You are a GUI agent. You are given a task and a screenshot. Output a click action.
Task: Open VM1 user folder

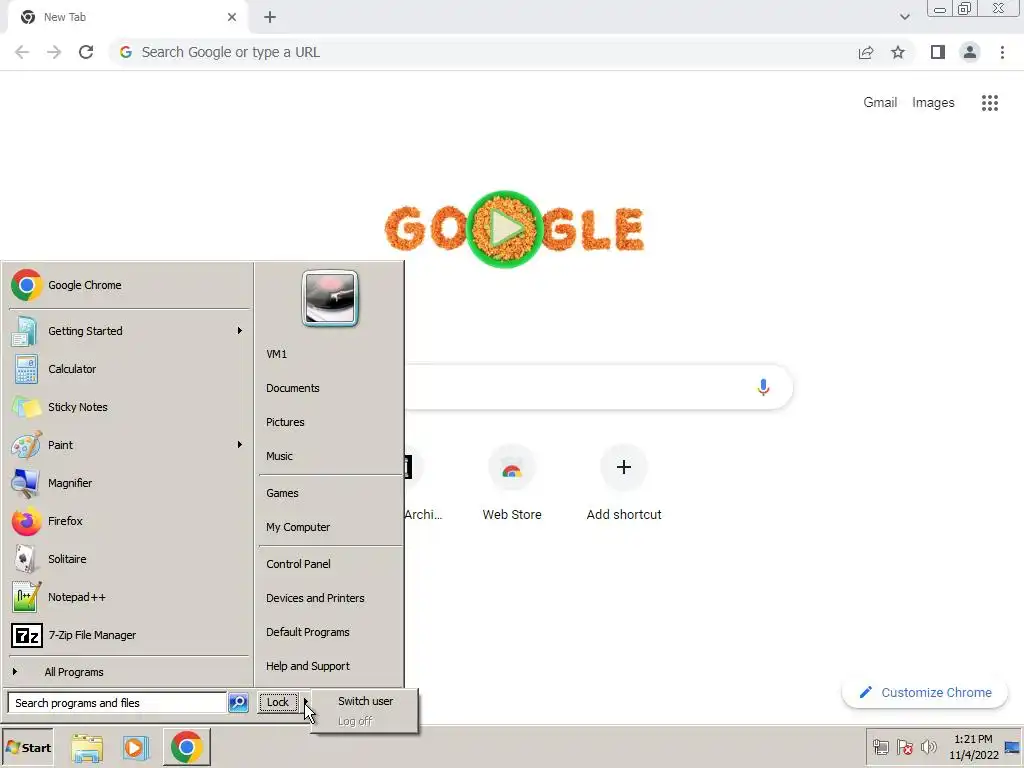[x=330, y=354]
